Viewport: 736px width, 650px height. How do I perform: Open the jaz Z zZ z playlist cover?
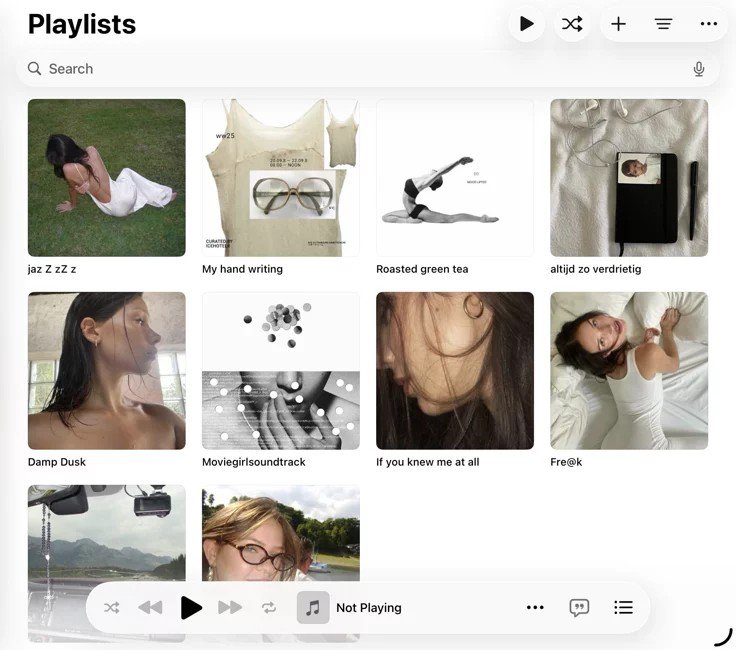tap(107, 177)
